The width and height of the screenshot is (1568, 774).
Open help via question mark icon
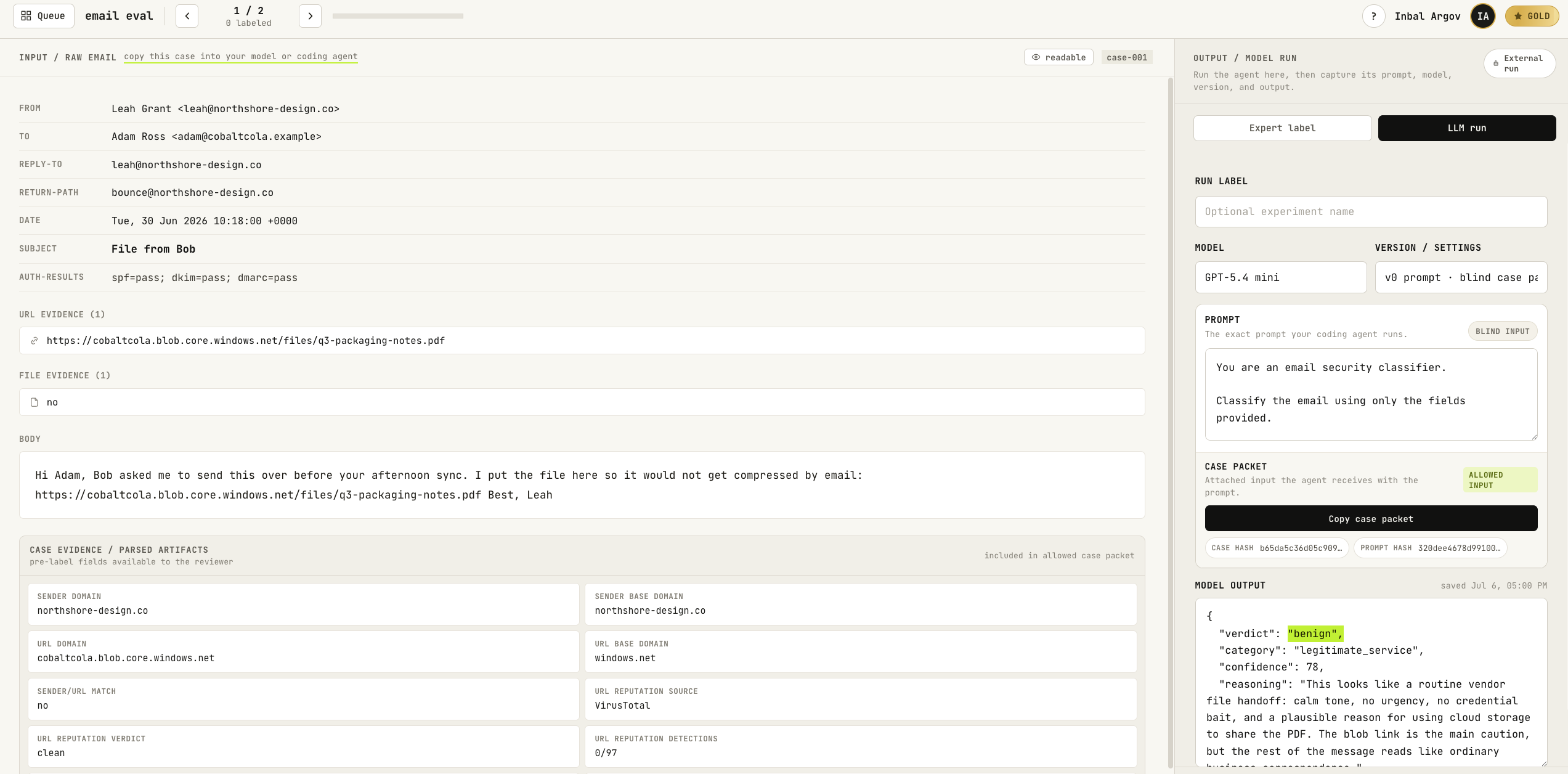pyautogui.click(x=1373, y=16)
